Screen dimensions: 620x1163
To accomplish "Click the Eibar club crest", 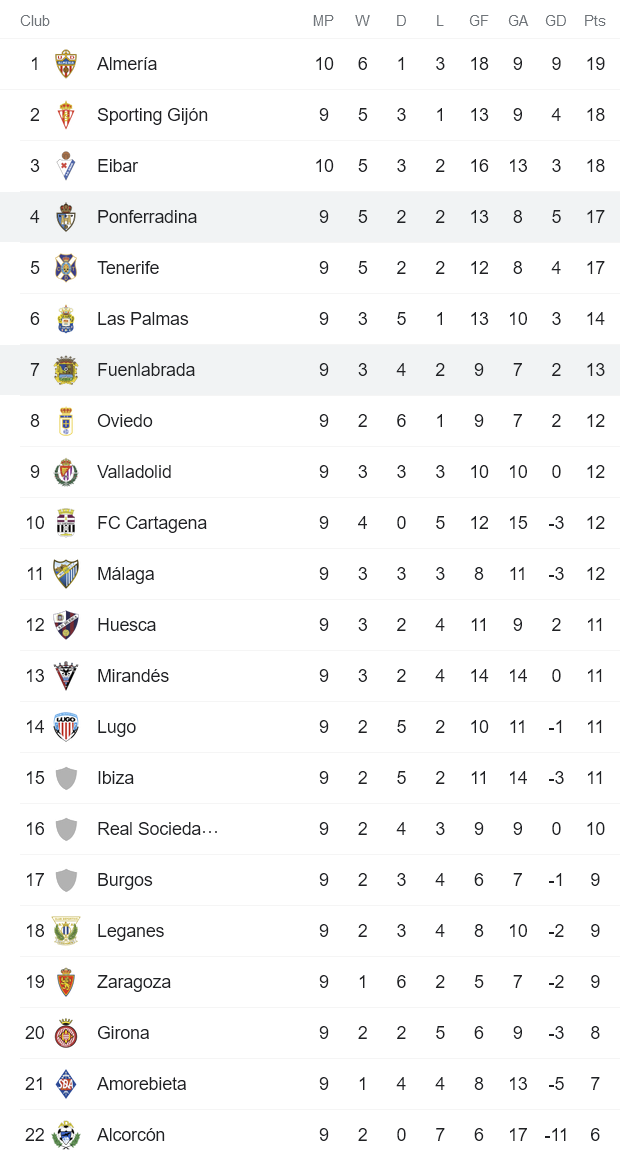I will click(66, 166).
